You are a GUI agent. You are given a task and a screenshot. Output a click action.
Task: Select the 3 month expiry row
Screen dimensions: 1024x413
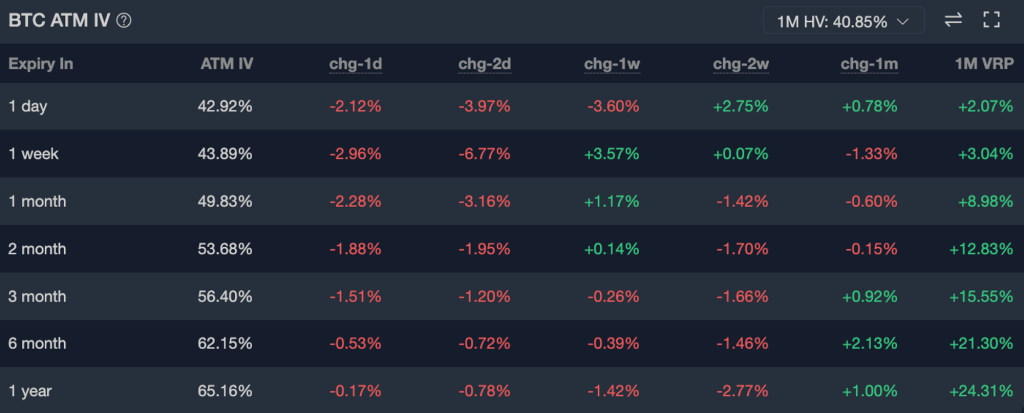pos(37,296)
